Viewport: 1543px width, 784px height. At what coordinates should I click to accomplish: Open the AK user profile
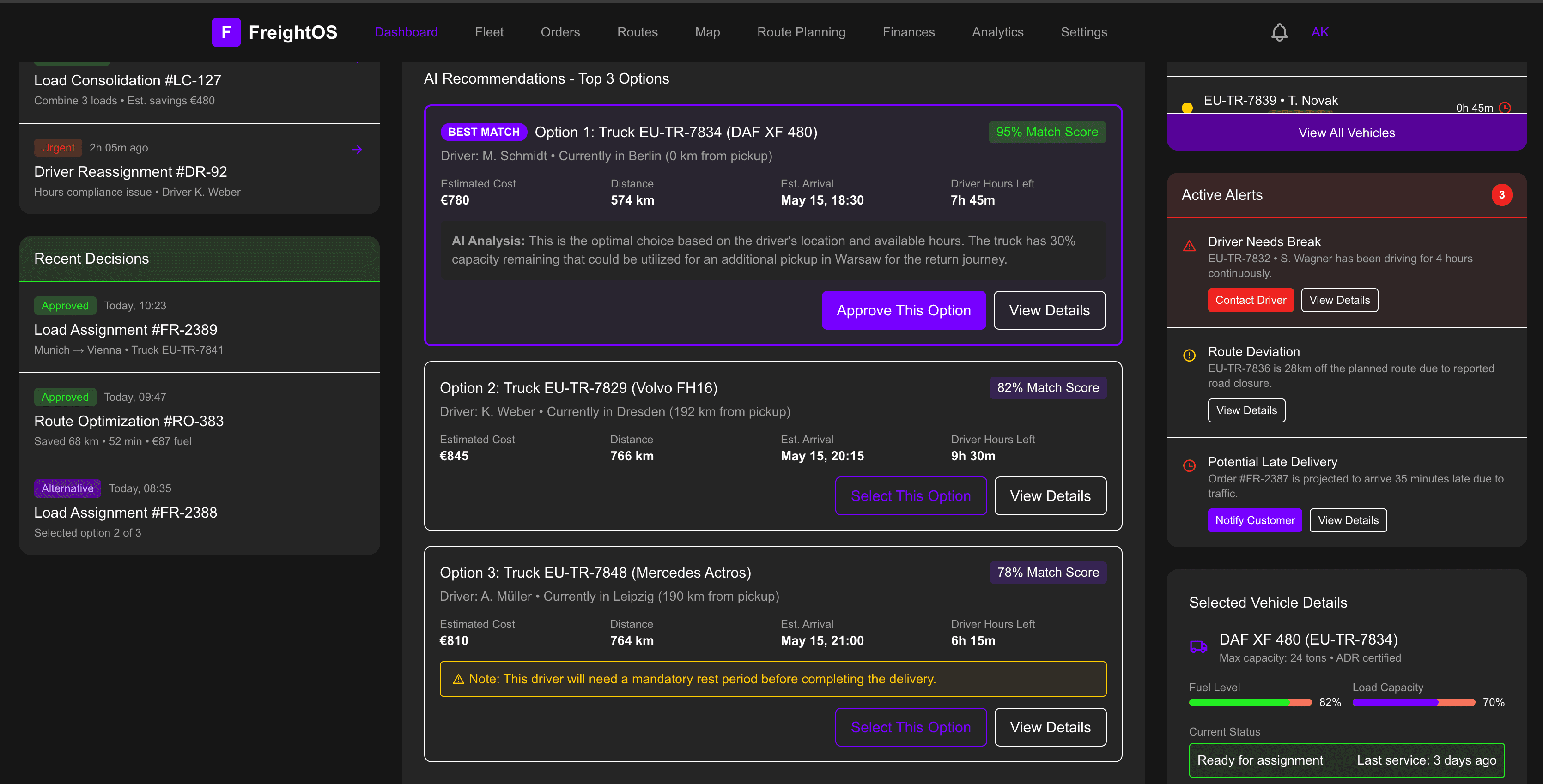tap(1319, 32)
